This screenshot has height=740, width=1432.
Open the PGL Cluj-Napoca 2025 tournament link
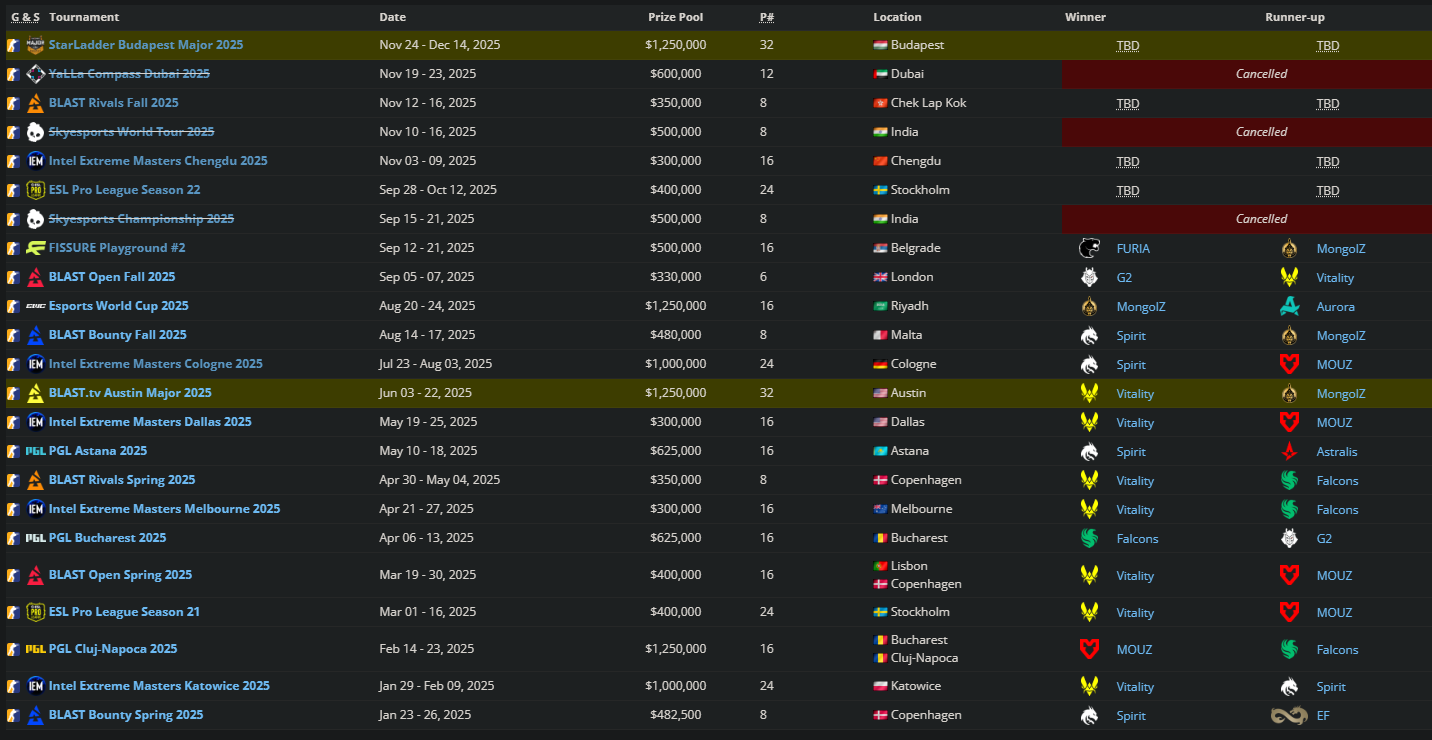click(112, 649)
